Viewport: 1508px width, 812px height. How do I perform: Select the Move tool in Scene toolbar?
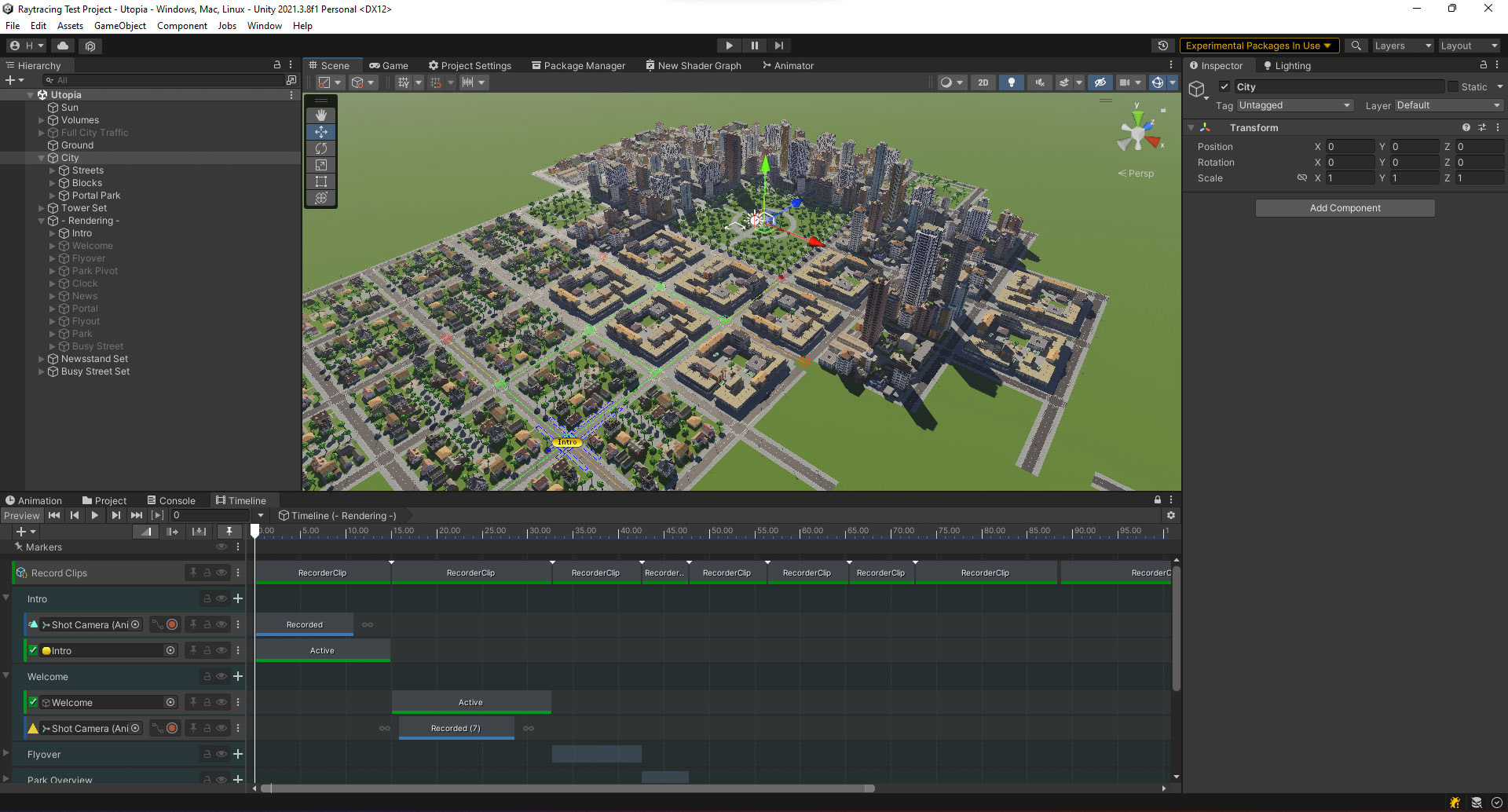click(x=320, y=132)
